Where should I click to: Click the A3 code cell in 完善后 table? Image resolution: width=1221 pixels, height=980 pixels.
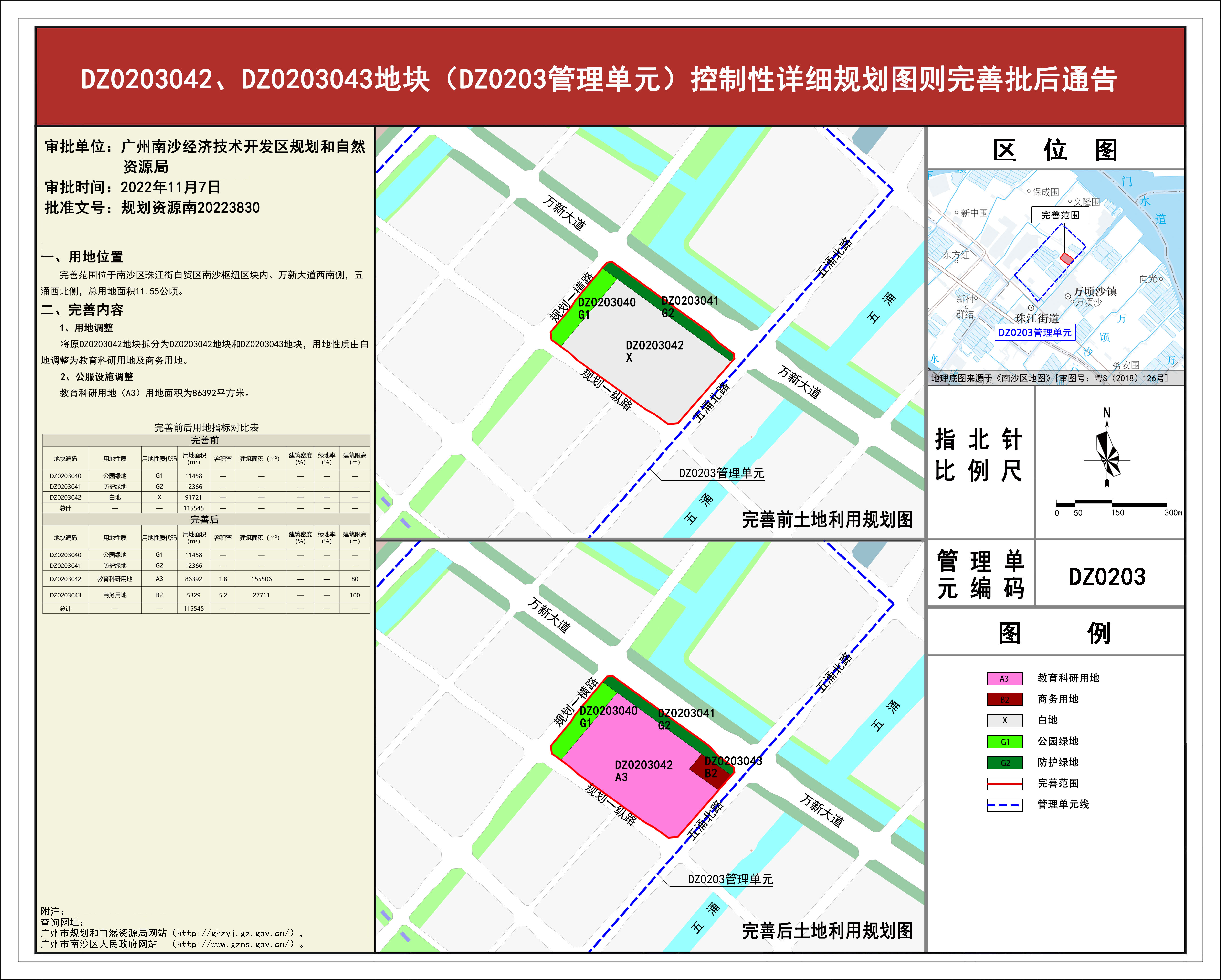(160, 579)
